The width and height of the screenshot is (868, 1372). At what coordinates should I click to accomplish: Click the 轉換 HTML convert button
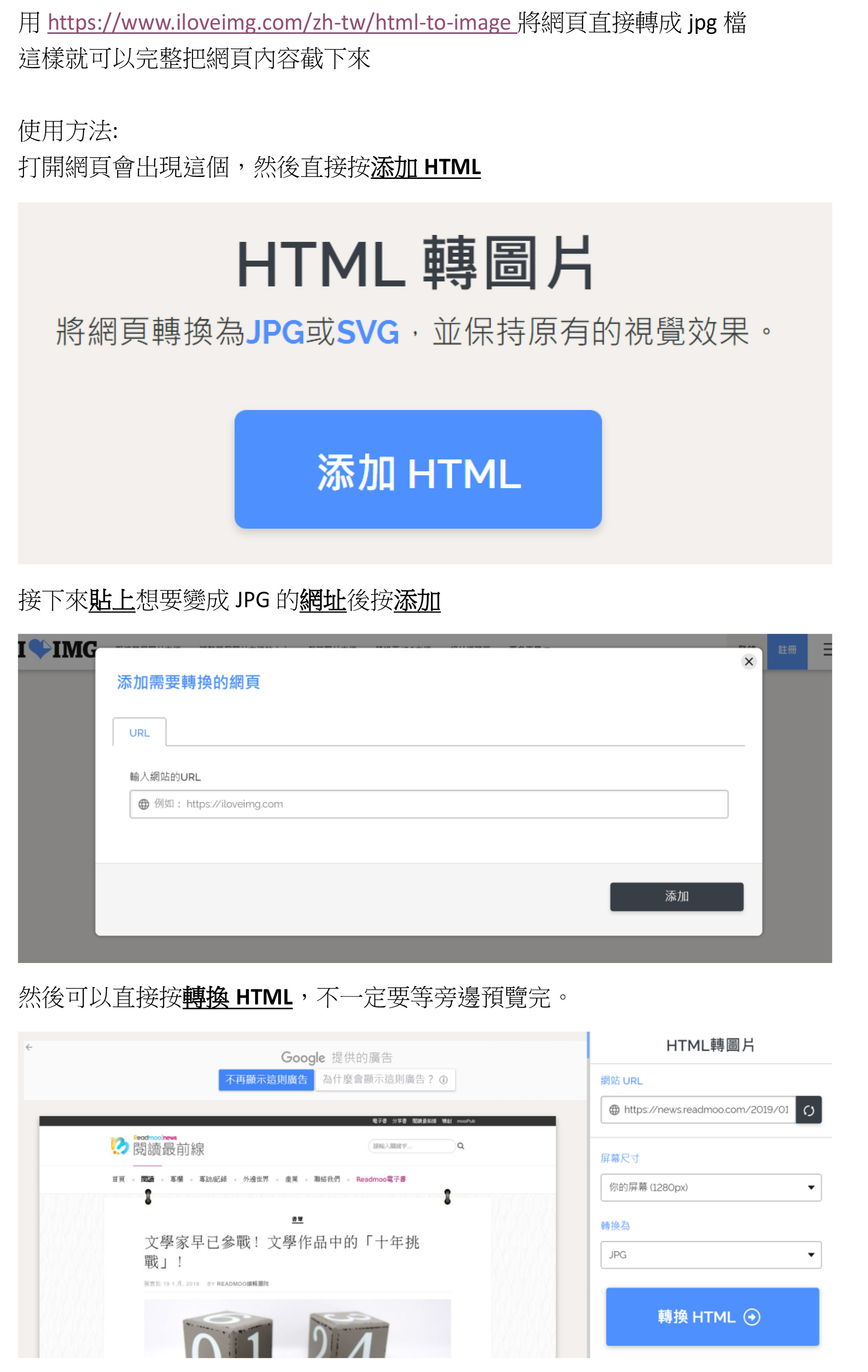[x=712, y=1317]
